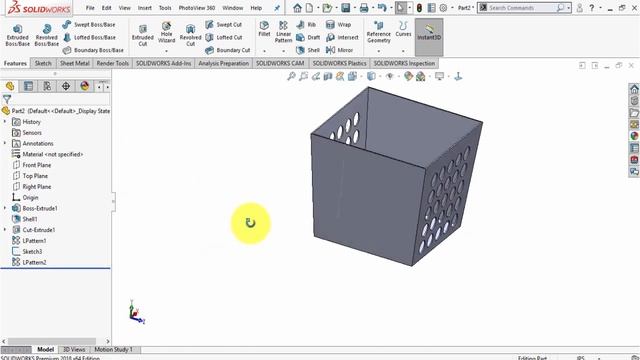
Task: Open the ConfigurationManager tab
Action: click(x=47, y=86)
